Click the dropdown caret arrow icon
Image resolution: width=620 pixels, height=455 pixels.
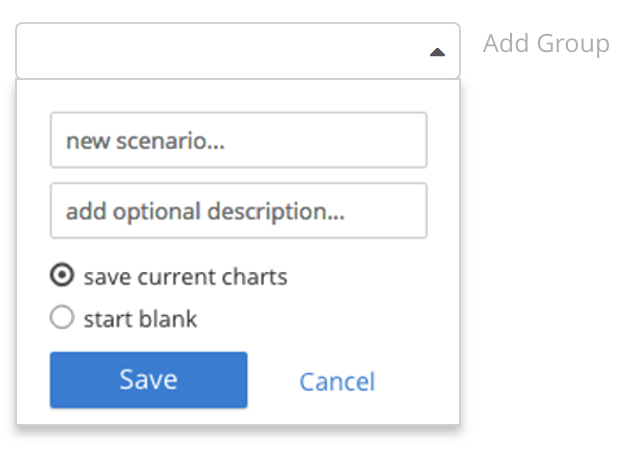(437, 52)
